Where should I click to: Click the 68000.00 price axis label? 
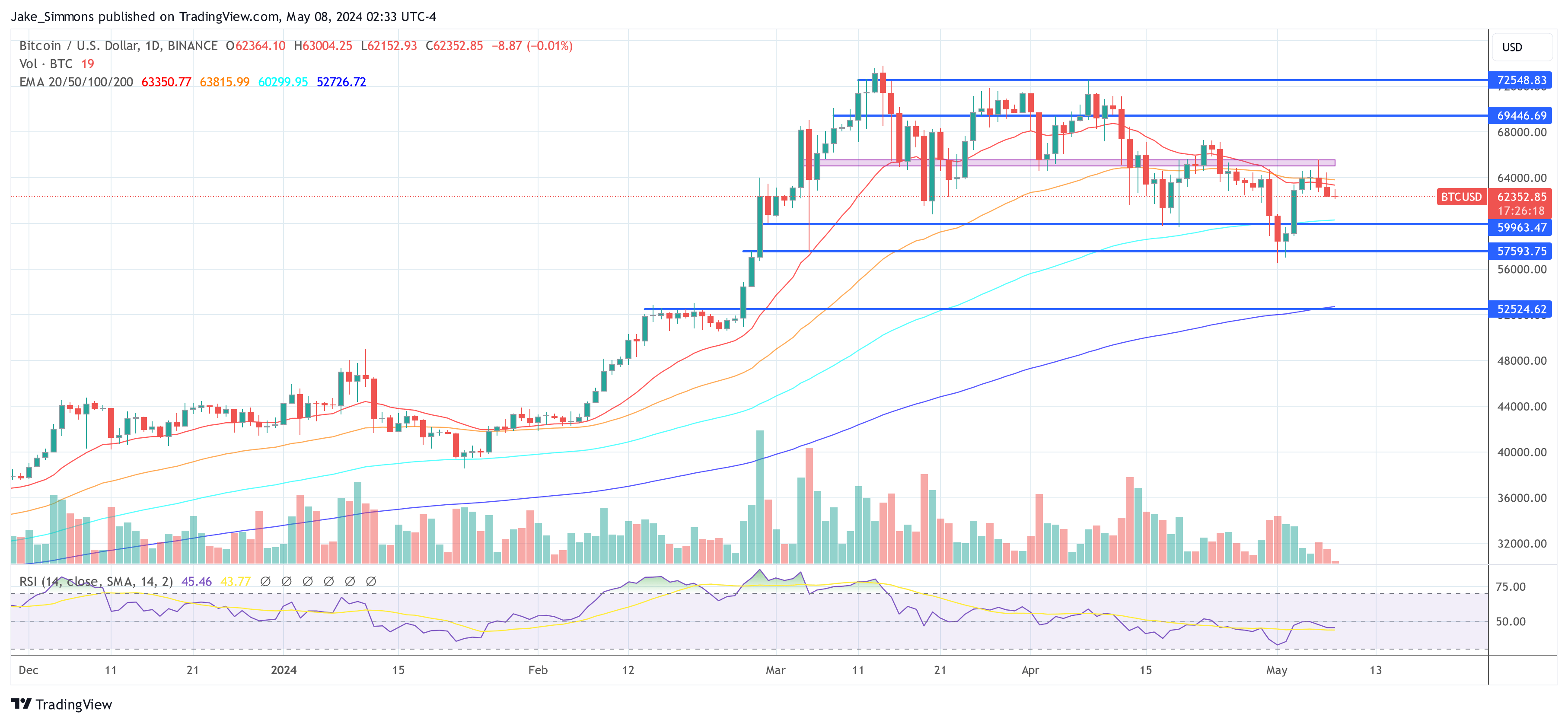tap(1522, 132)
